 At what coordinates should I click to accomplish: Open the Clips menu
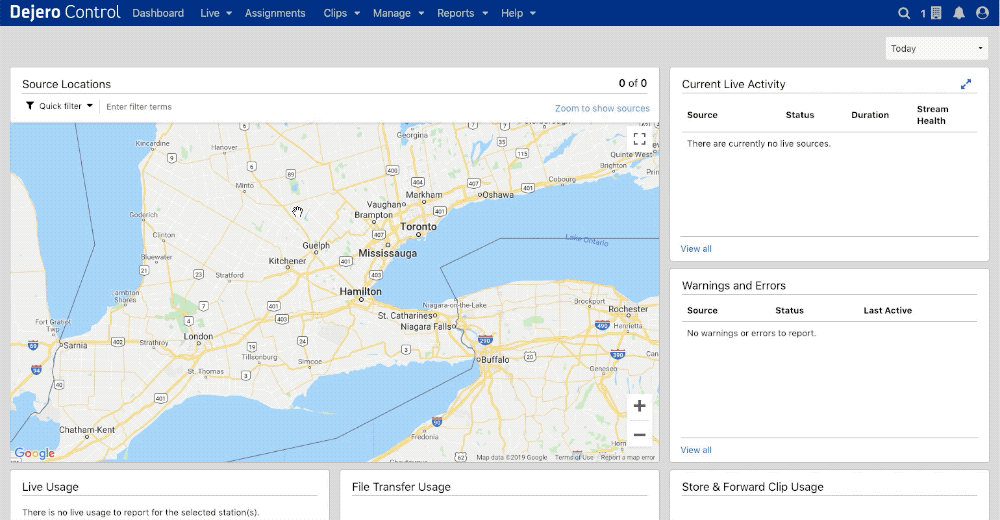pyautogui.click(x=341, y=13)
